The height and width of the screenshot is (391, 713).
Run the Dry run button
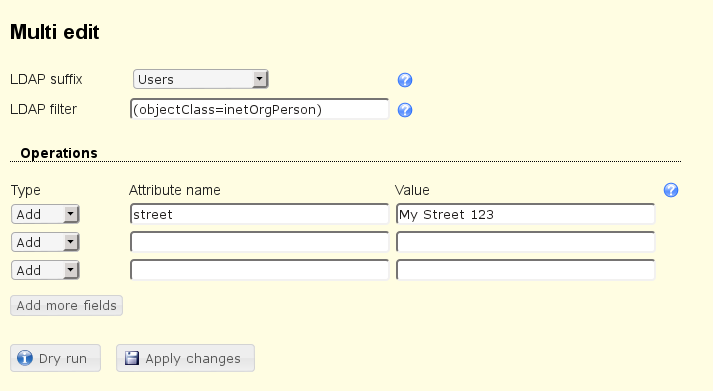pyautogui.click(x=55, y=358)
